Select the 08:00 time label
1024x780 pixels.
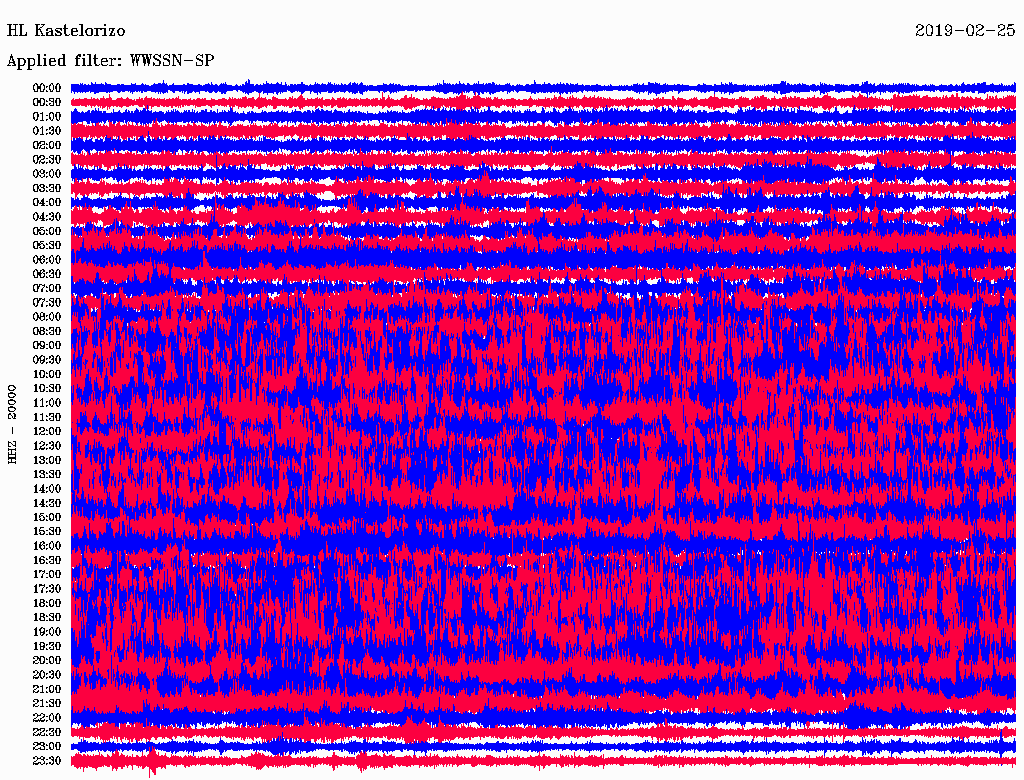point(47,317)
